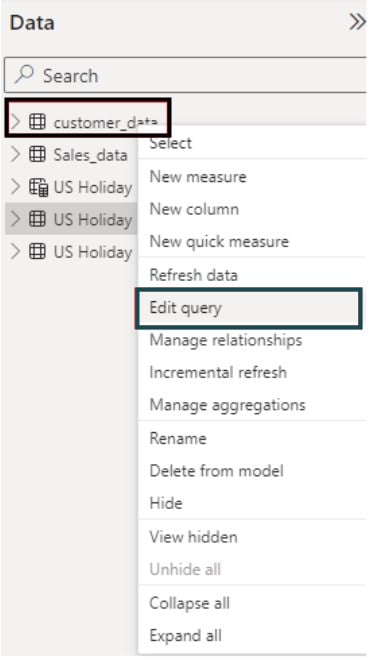This screenshot has height=661, width=369.
Task: Click into the Search field
Action: 186,75
